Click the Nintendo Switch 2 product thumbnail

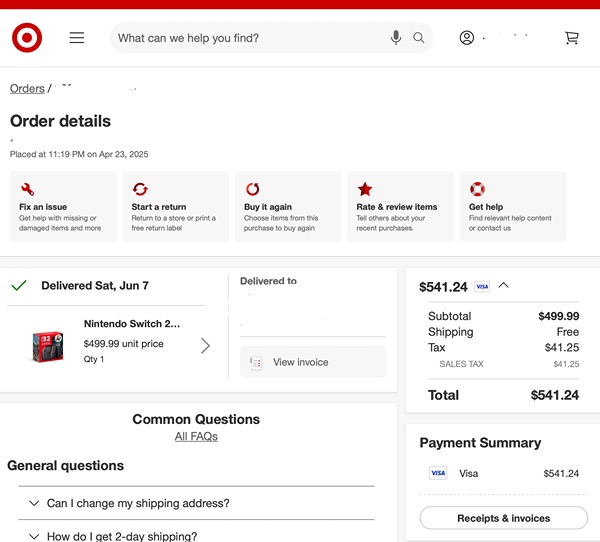[x=47, y=346]
